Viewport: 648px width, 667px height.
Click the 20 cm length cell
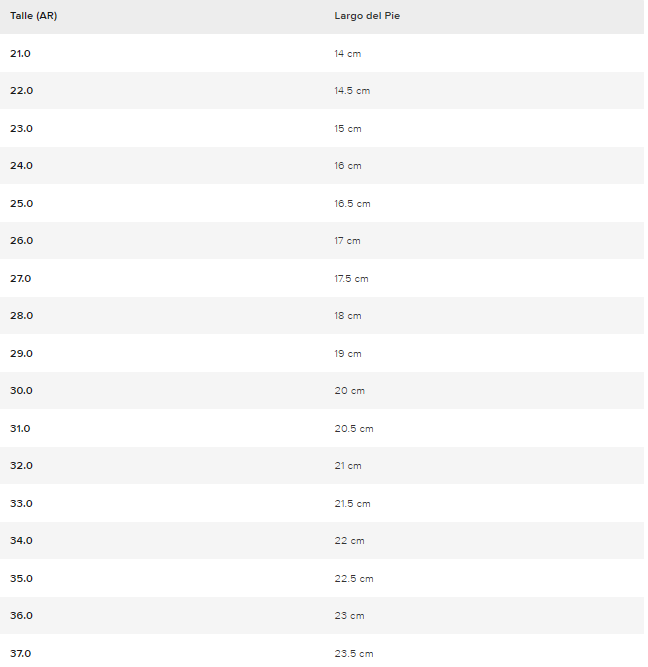click(349, 391)
